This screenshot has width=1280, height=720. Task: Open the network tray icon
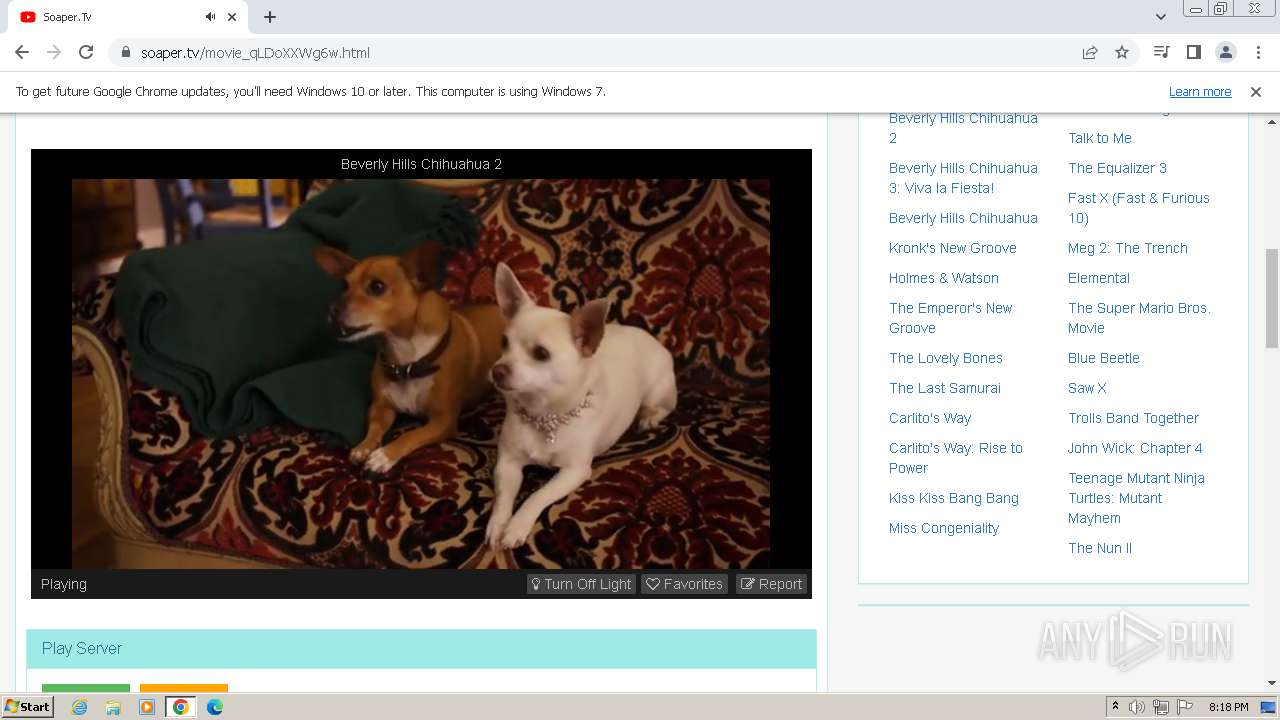point(1161,707)
